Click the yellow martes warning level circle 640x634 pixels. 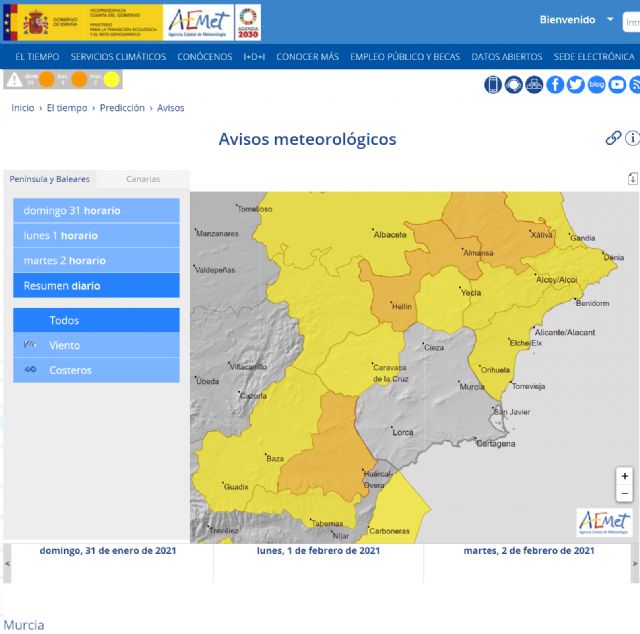click(111, 79)
